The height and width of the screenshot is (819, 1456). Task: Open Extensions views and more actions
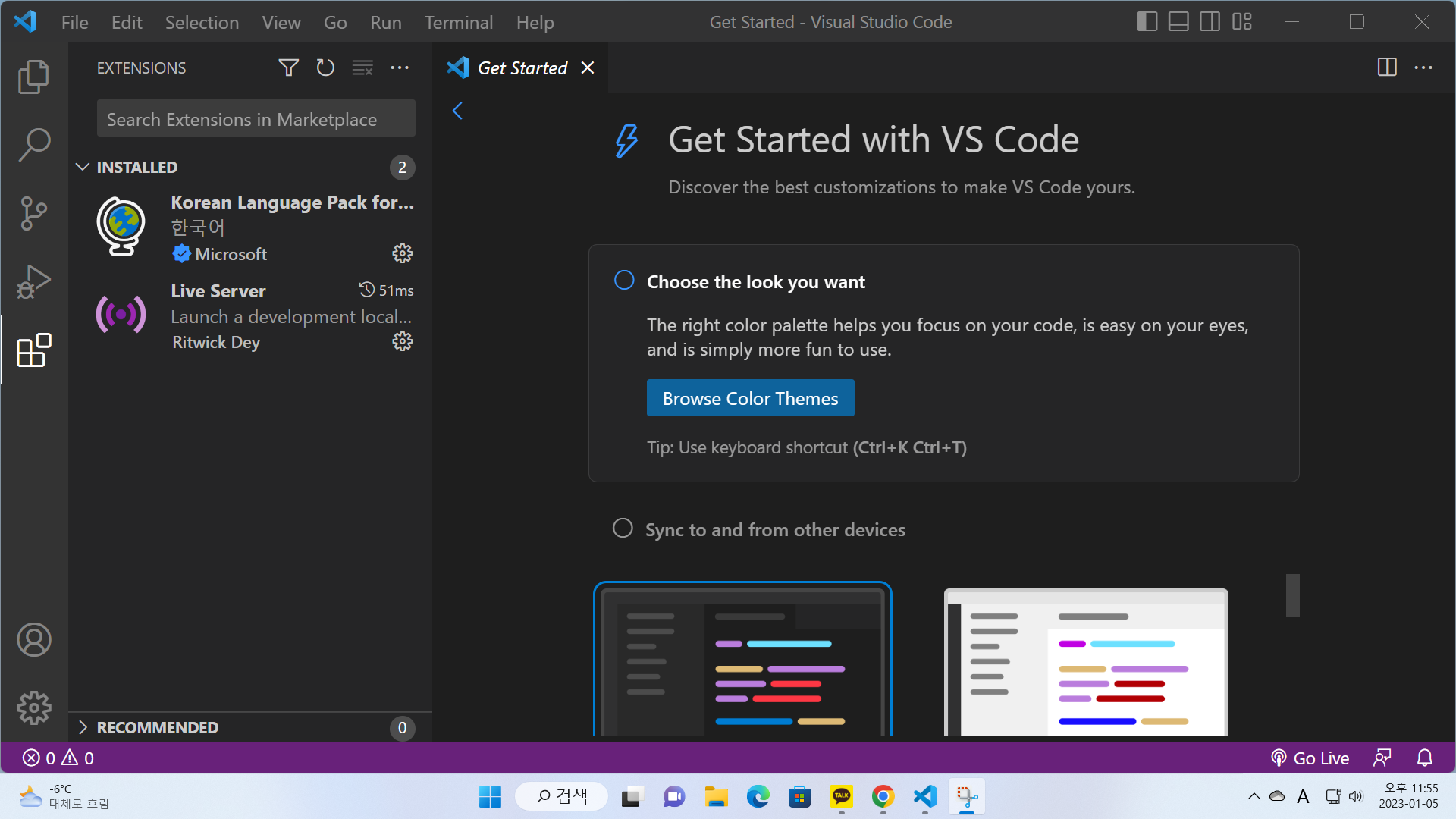click(400, 68)
